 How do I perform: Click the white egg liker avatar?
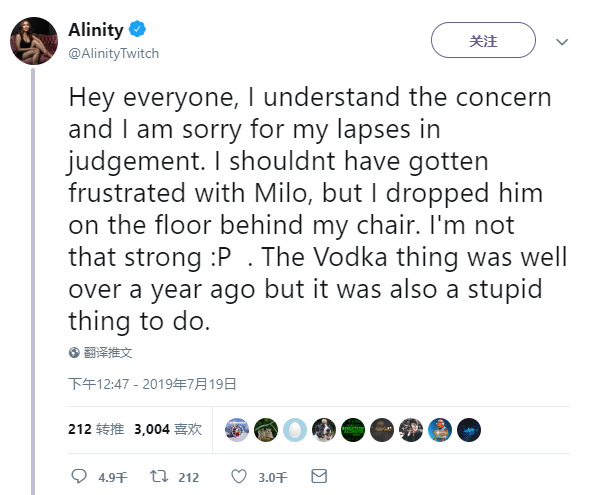[294, 429]
